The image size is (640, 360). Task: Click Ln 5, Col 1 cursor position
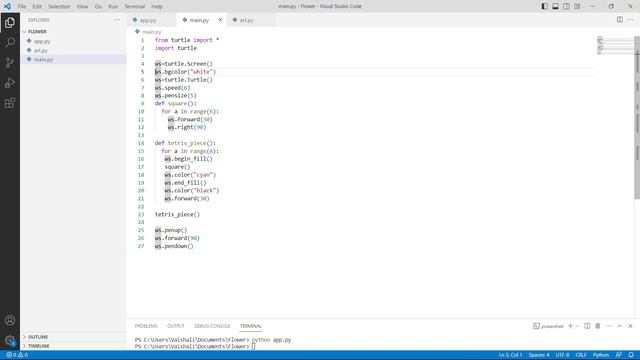click(x=510, y=355)
